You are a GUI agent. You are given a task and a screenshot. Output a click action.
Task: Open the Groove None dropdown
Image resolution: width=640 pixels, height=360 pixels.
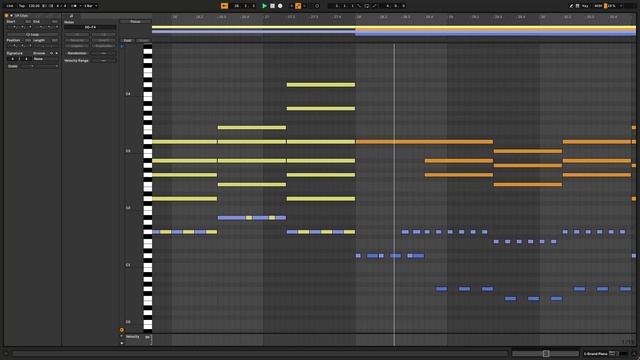(x=45, y=59)
